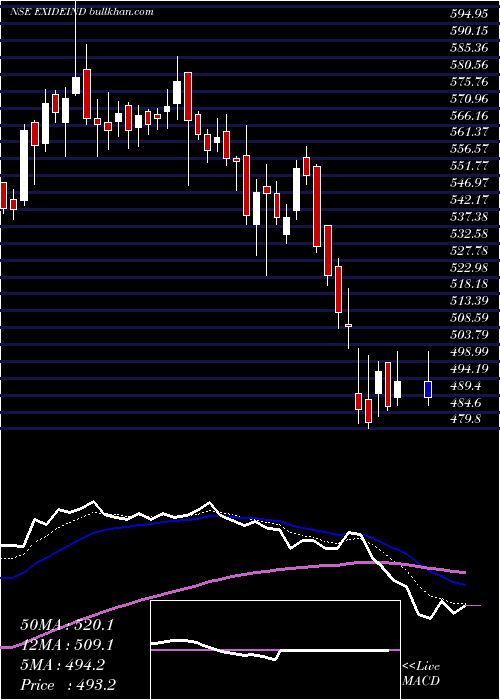
Task: Click the 508.59 price axis label
Action: (469, 318)
